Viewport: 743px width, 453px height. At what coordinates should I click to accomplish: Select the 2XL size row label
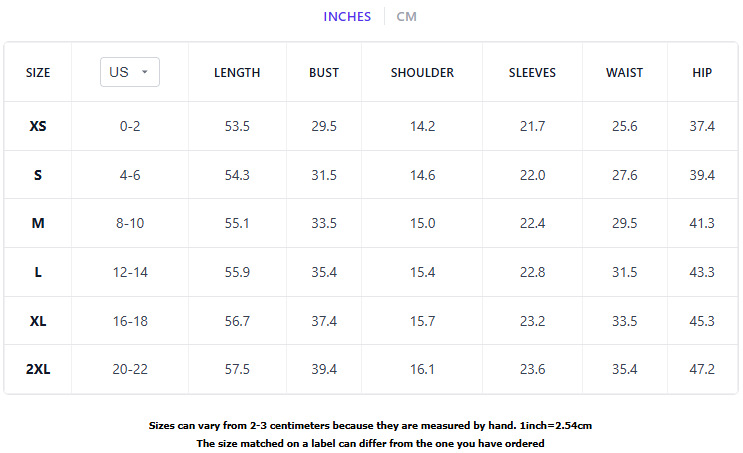38,369
